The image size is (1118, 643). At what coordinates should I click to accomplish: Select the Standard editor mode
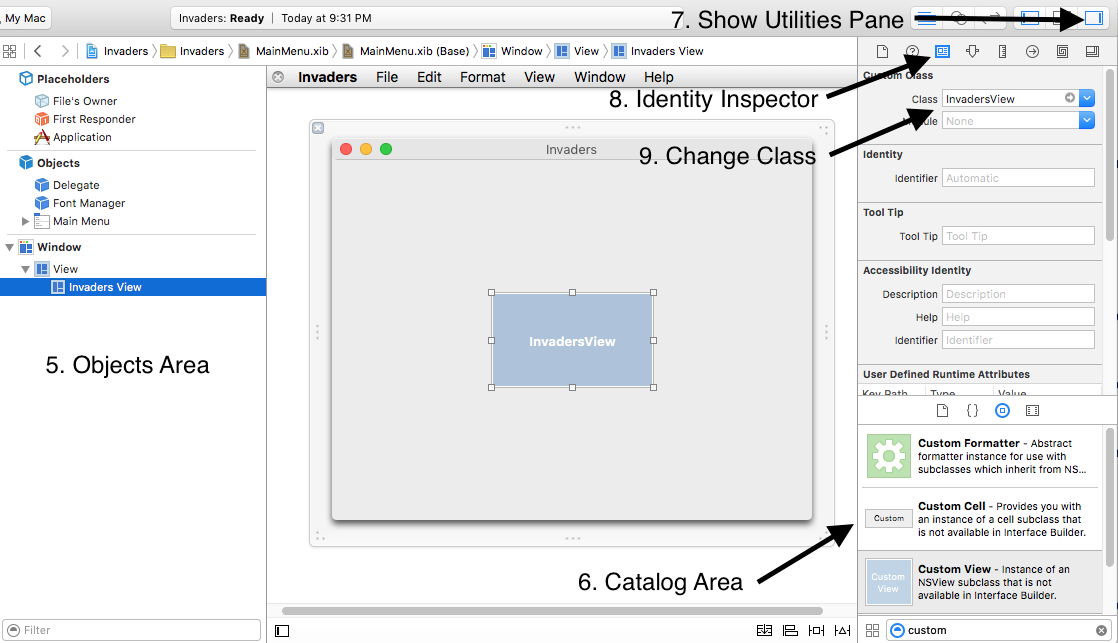coord(925,19)
